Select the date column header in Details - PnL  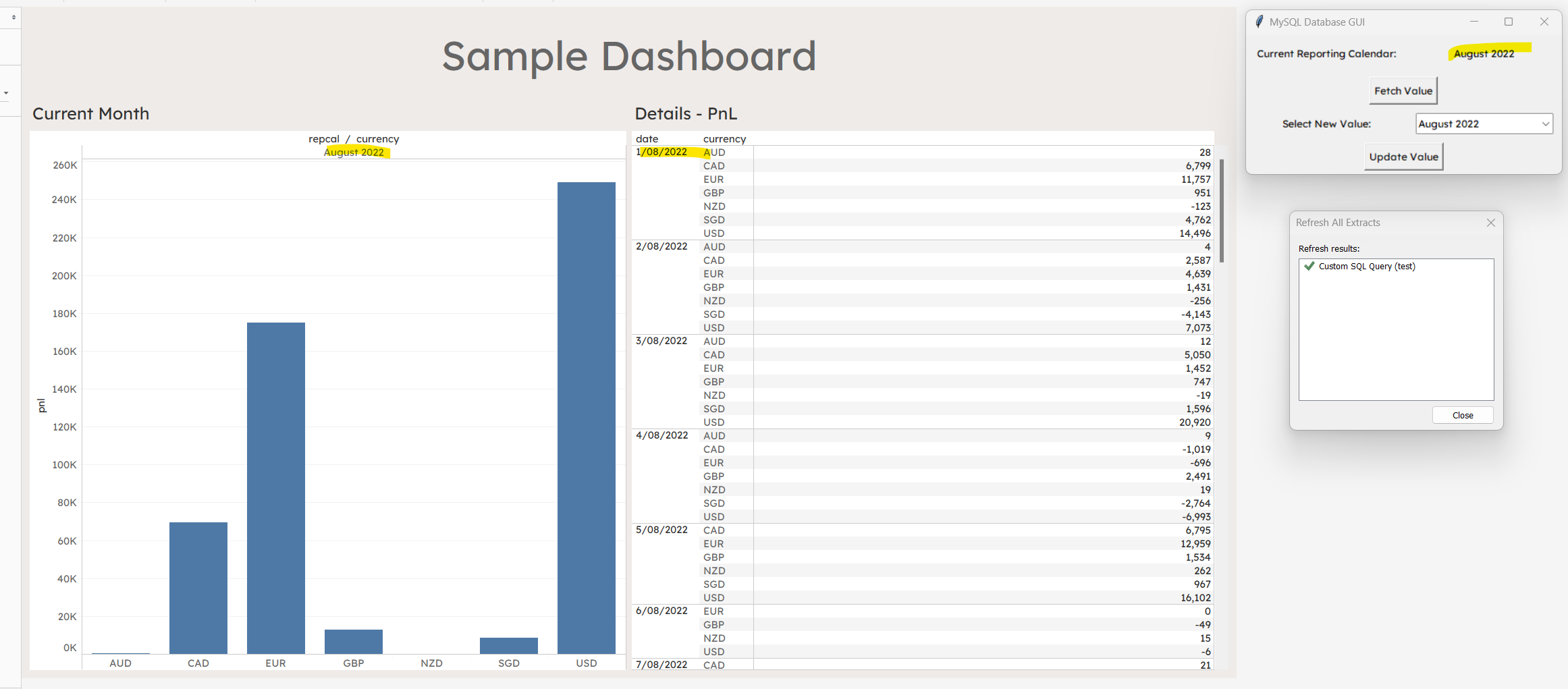point(647,138)
